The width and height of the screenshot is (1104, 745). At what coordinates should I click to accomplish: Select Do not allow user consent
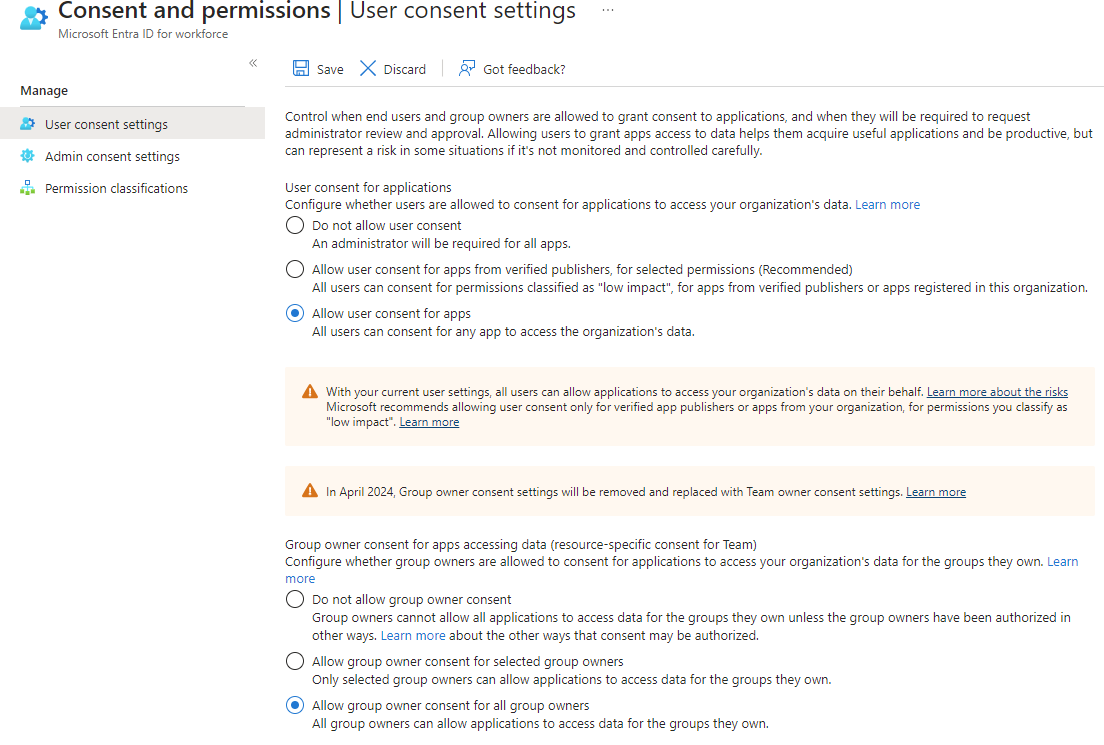click(x=295, y=225)
